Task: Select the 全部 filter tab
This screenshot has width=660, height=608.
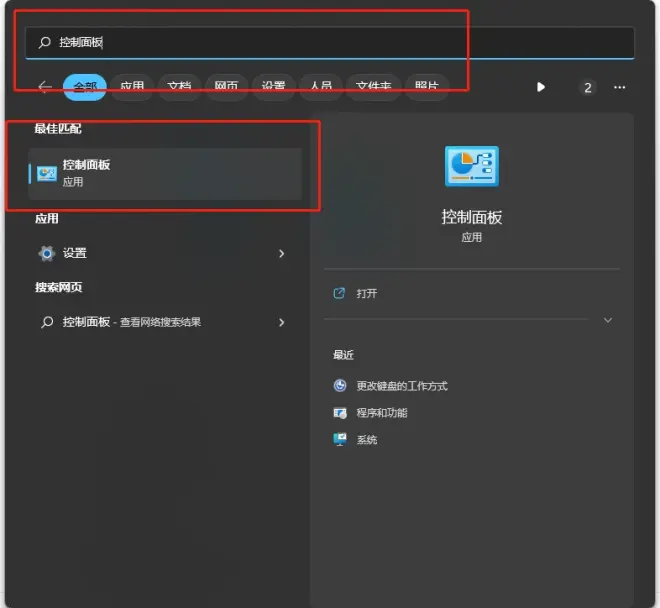Action: pos(85,87)
